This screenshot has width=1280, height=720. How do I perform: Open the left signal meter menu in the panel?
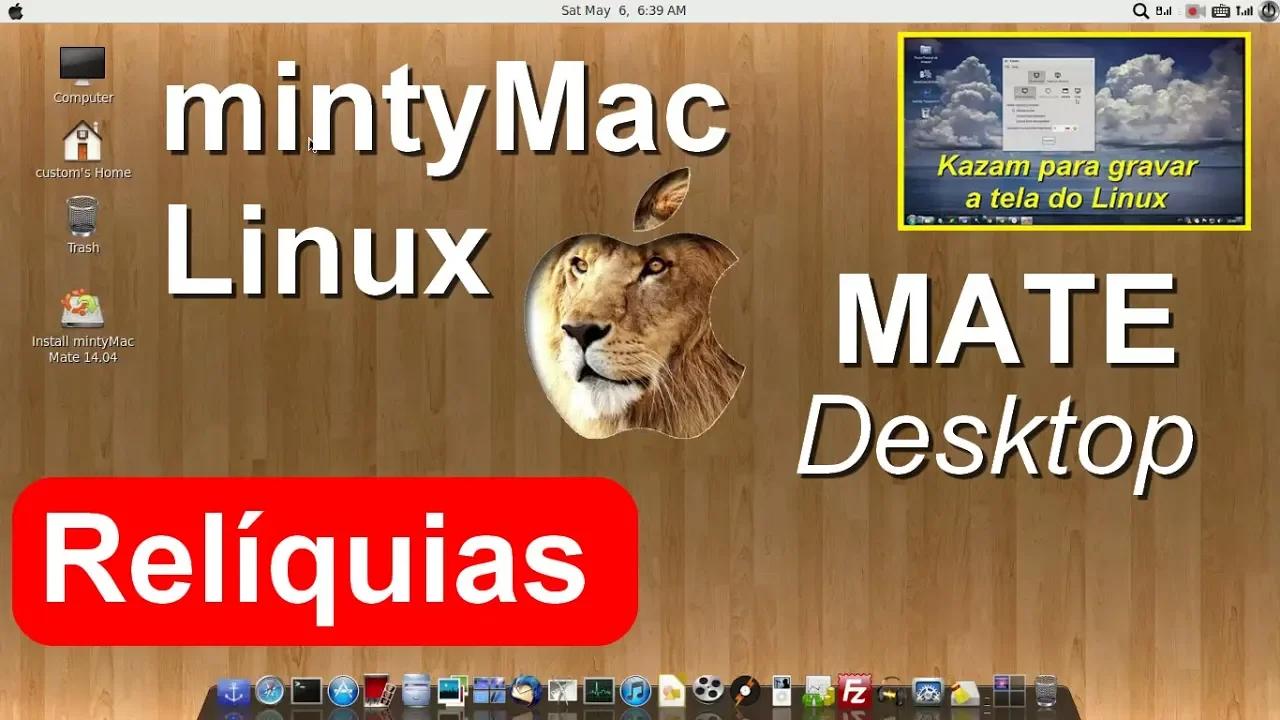pyautogui.click(x=1163, y=10)
